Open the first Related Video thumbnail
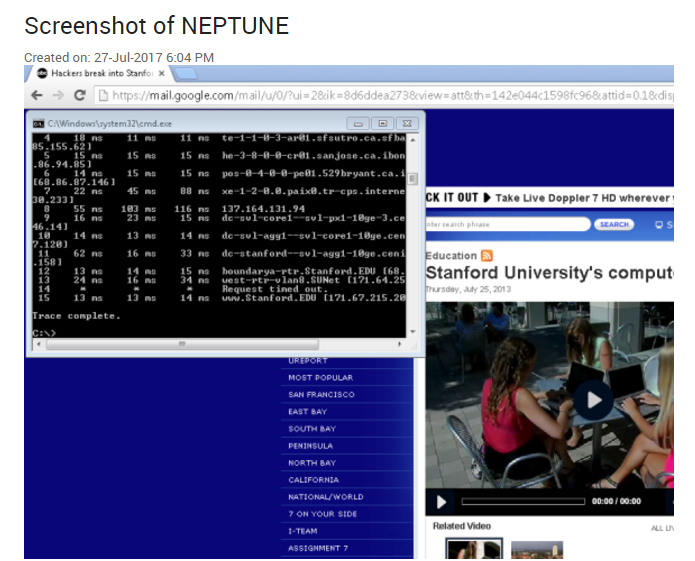 click(474, 550)
